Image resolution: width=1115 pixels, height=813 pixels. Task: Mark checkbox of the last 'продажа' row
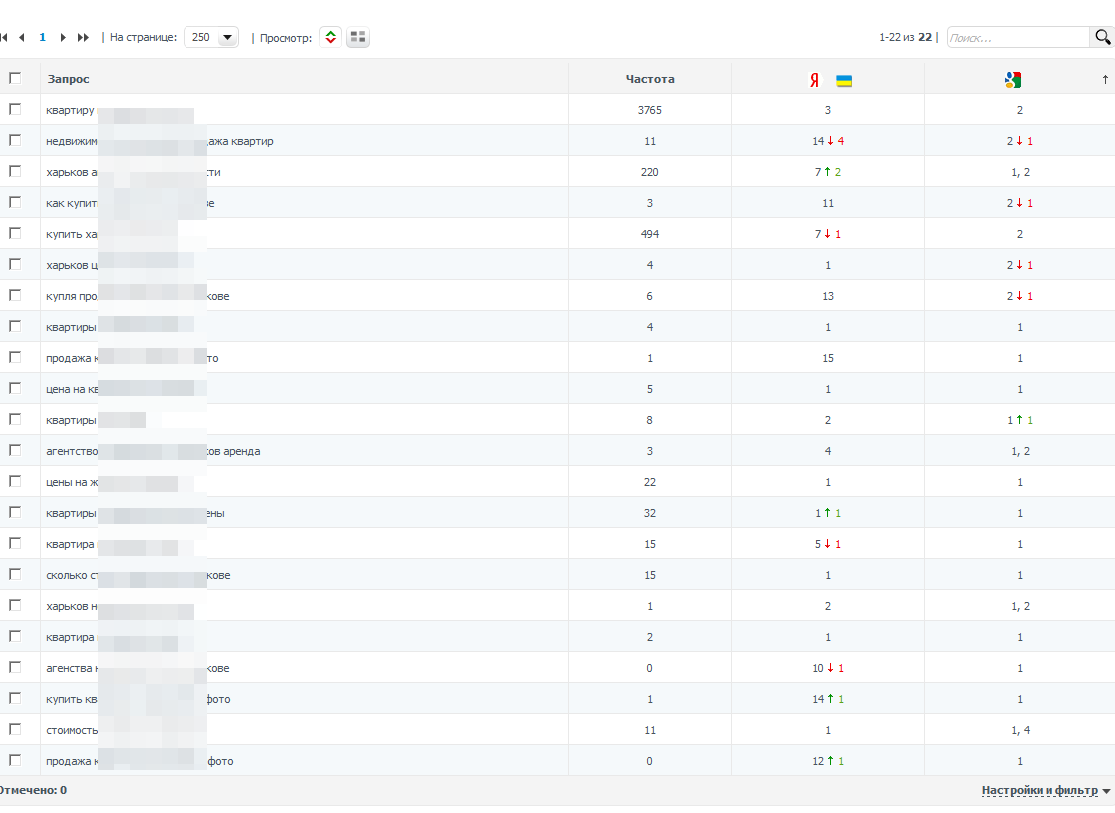point(15,760)
